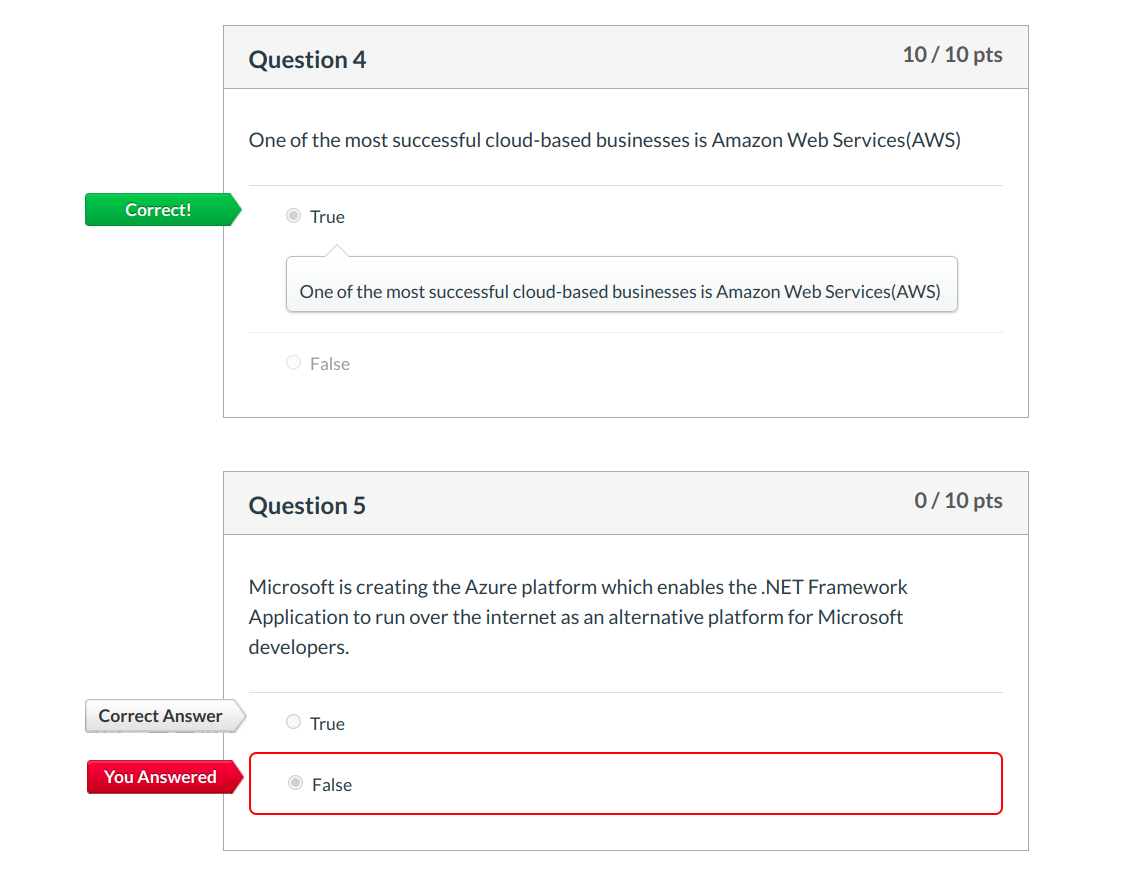Click the False label text in Question 5

332,785
